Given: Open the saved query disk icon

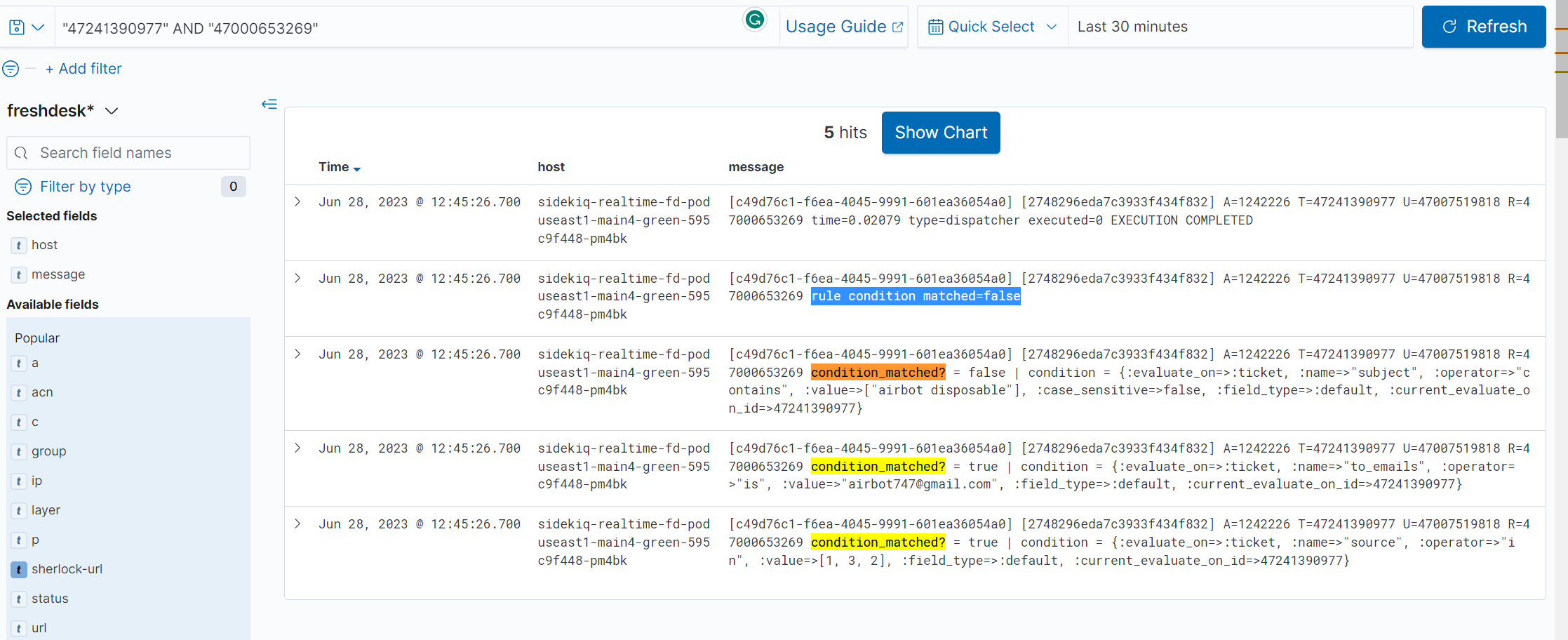Looking at the screenshot, I should [x=17, y=27].
